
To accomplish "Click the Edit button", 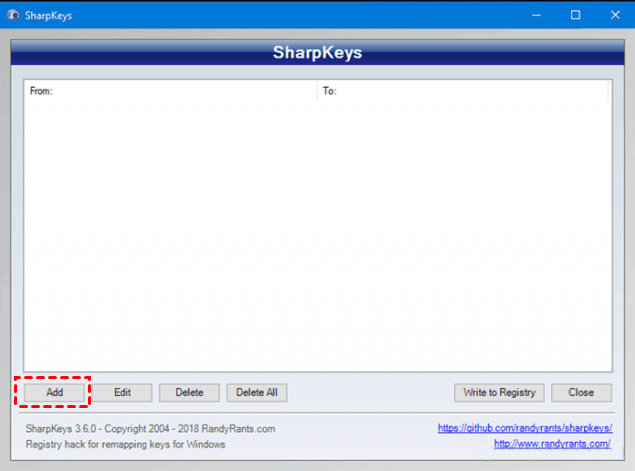I will (x=122, y=392).
